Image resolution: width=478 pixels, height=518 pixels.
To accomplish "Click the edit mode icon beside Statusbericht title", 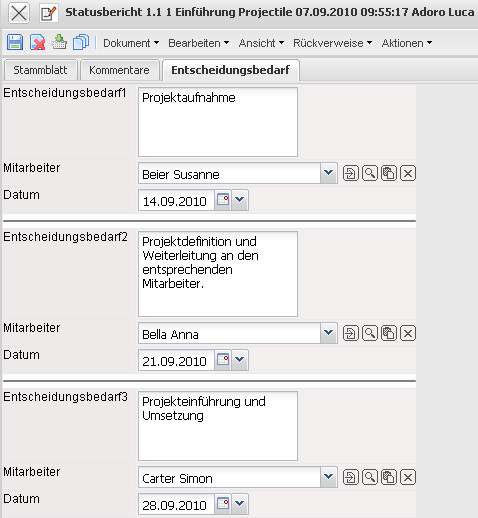I will click(x=49, y=13).
